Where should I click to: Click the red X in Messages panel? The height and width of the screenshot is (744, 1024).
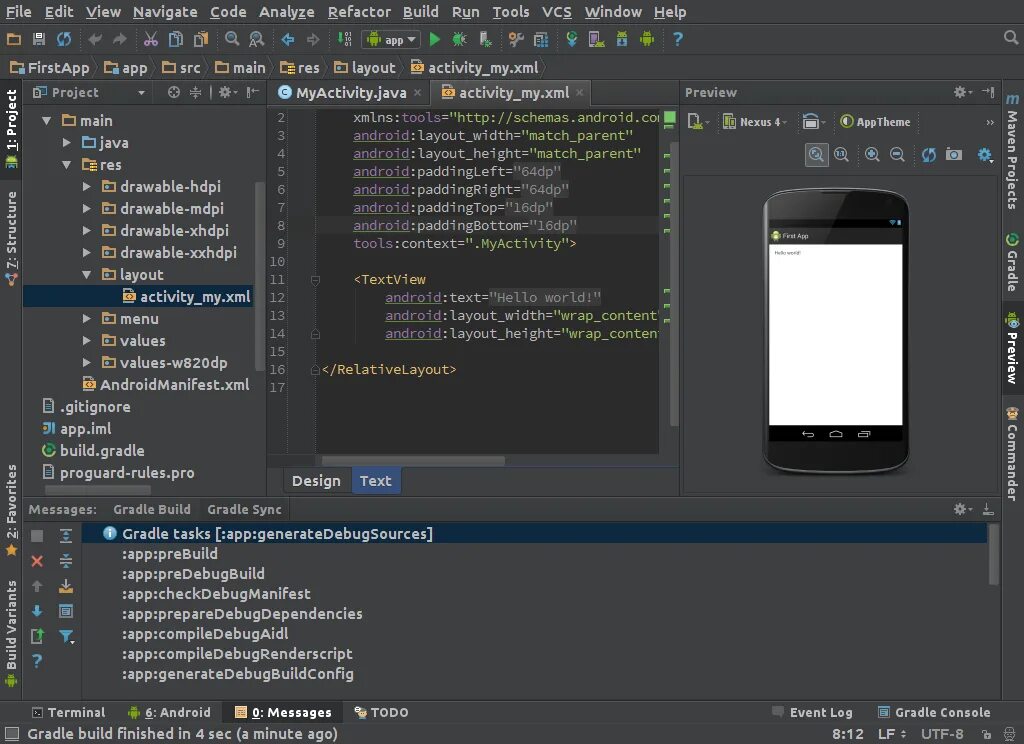37,561
